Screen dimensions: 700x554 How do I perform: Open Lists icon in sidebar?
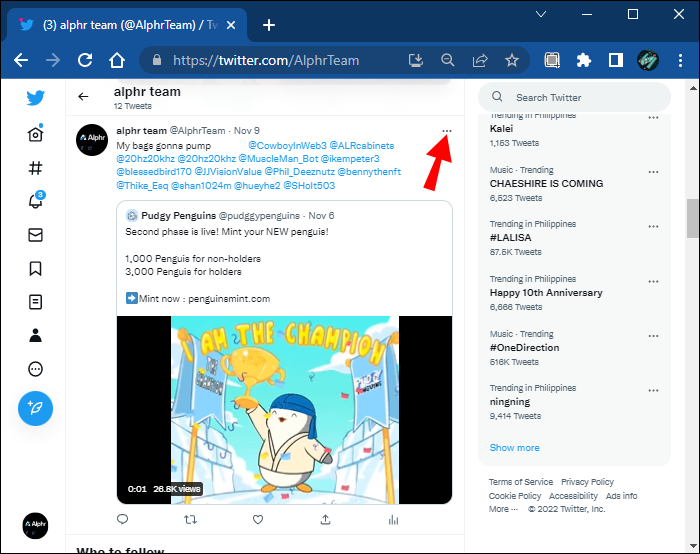click(35, 302)
